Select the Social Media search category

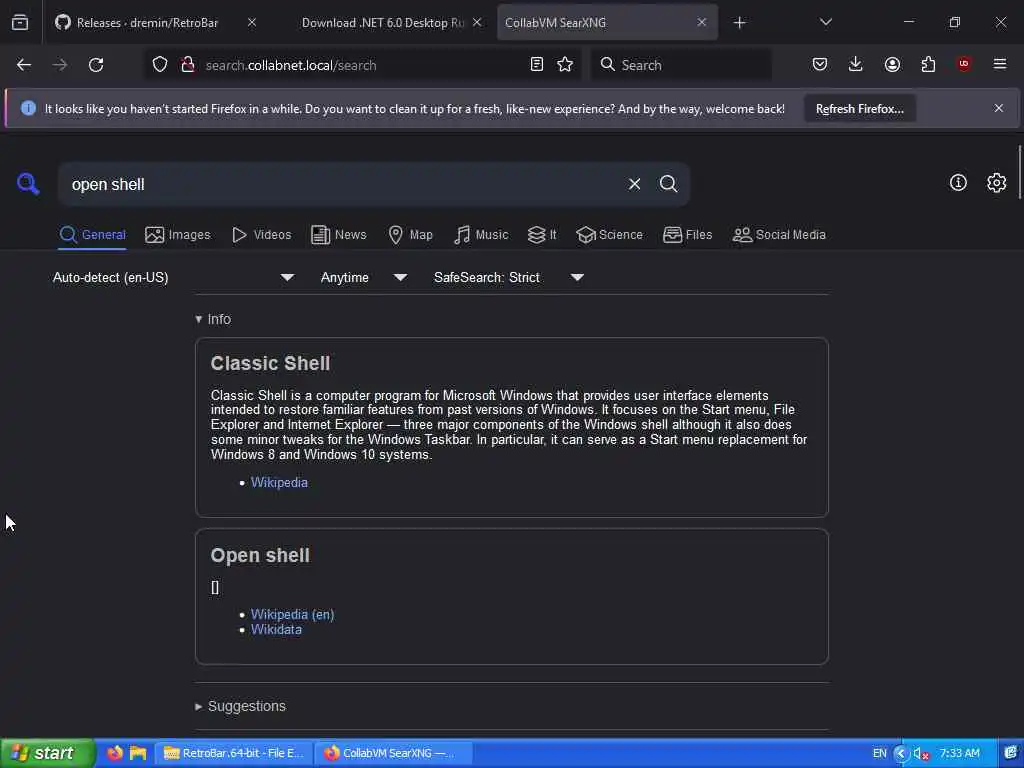click(779, 234)
